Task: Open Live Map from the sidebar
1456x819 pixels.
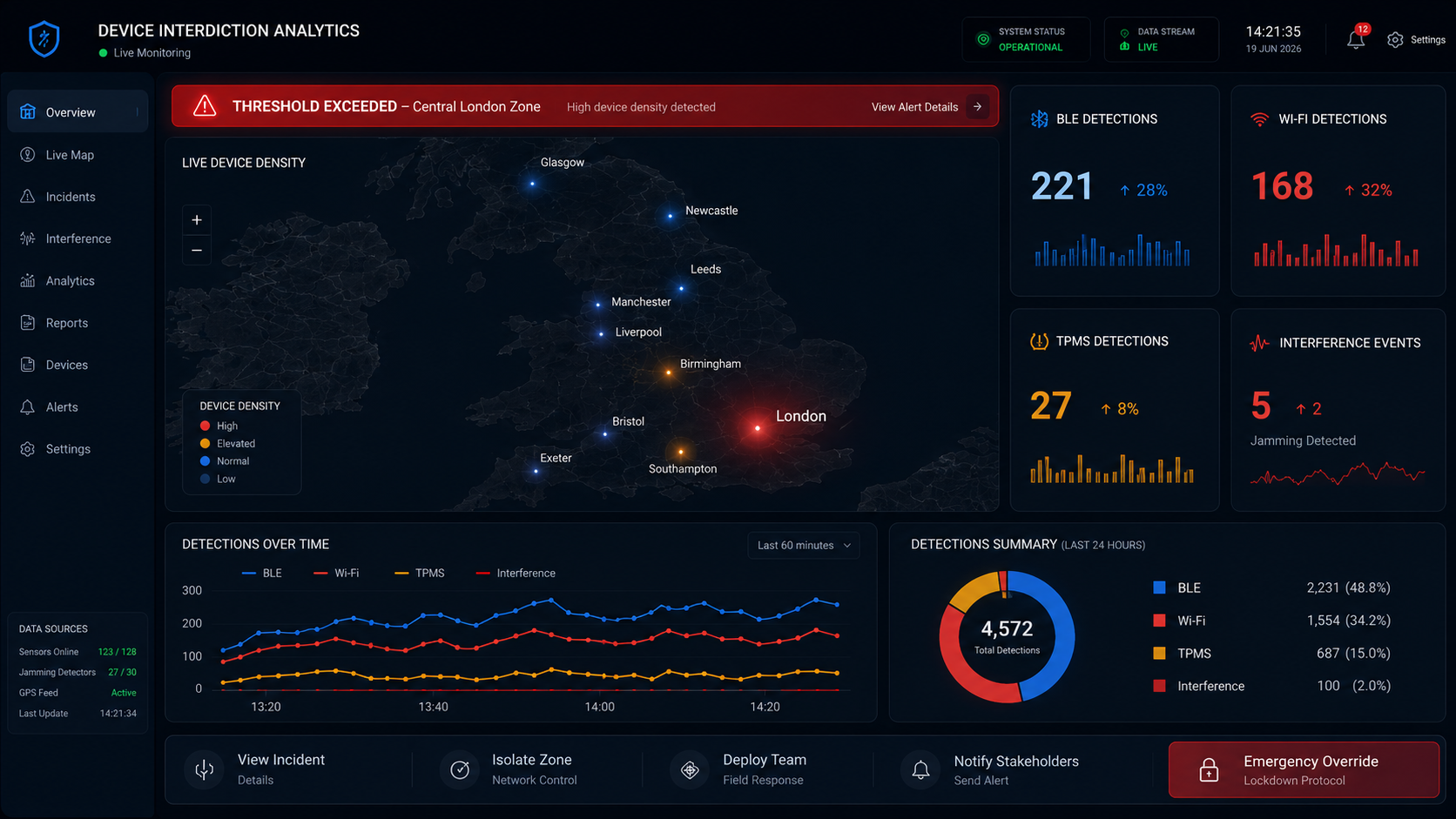Action: (x=78, y=155)
